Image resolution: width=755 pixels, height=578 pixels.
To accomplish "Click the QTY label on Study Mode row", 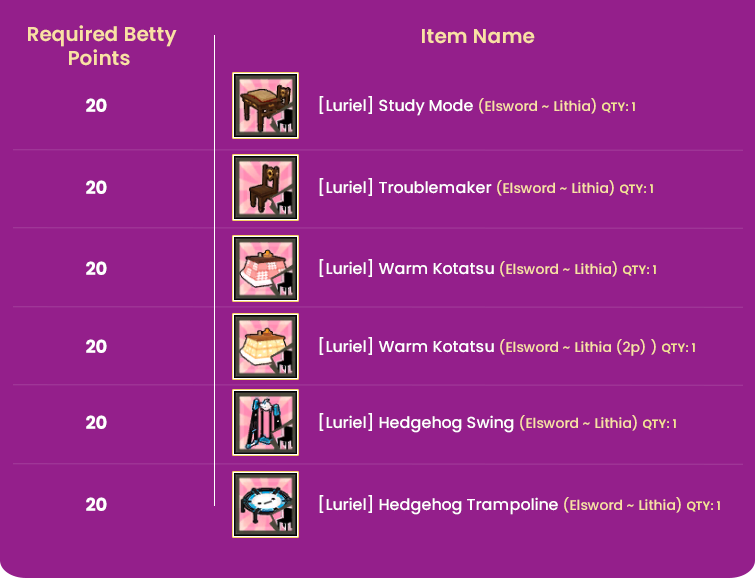I will (619, 106).
